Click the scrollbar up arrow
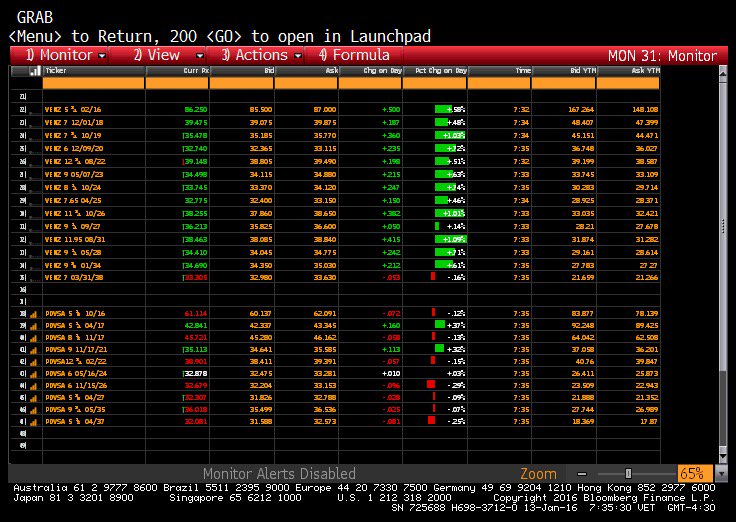The image size is (736, 522). [x=723, y=73]
